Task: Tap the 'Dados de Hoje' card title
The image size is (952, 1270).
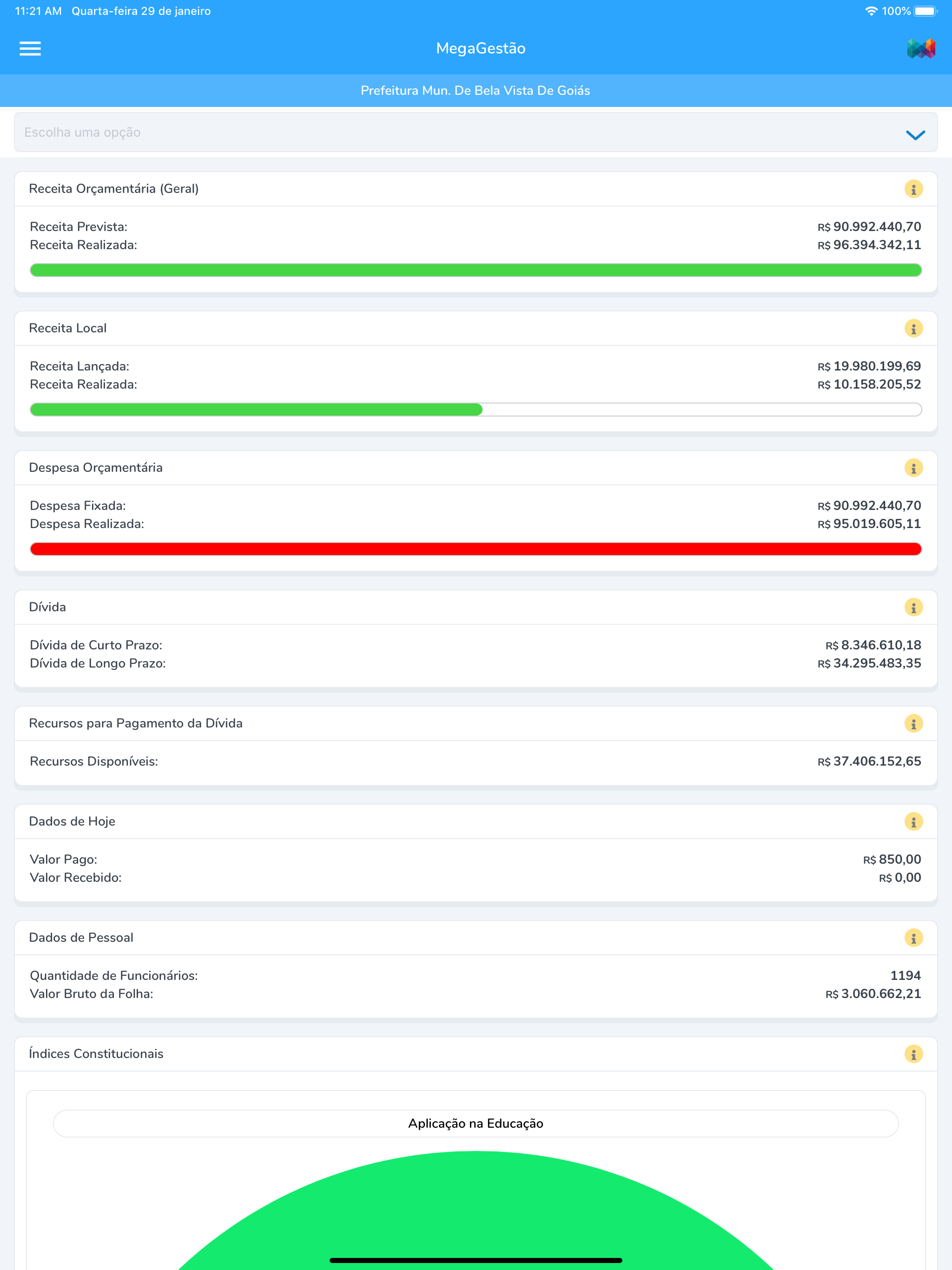Action: (73, 821)
